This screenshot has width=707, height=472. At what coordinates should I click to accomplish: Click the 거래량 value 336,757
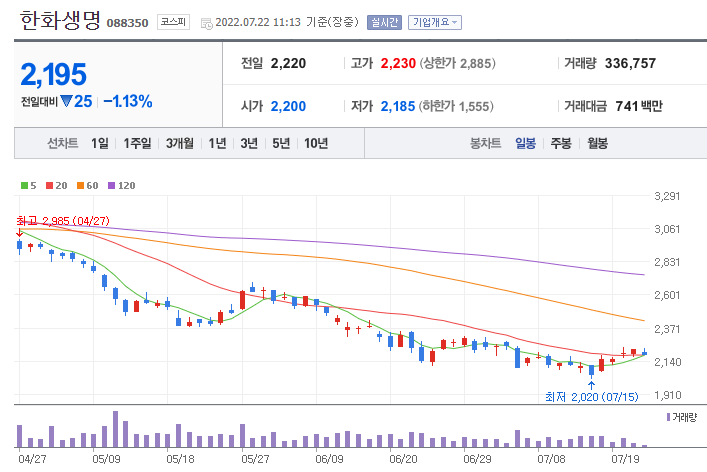tap(630, 63)
